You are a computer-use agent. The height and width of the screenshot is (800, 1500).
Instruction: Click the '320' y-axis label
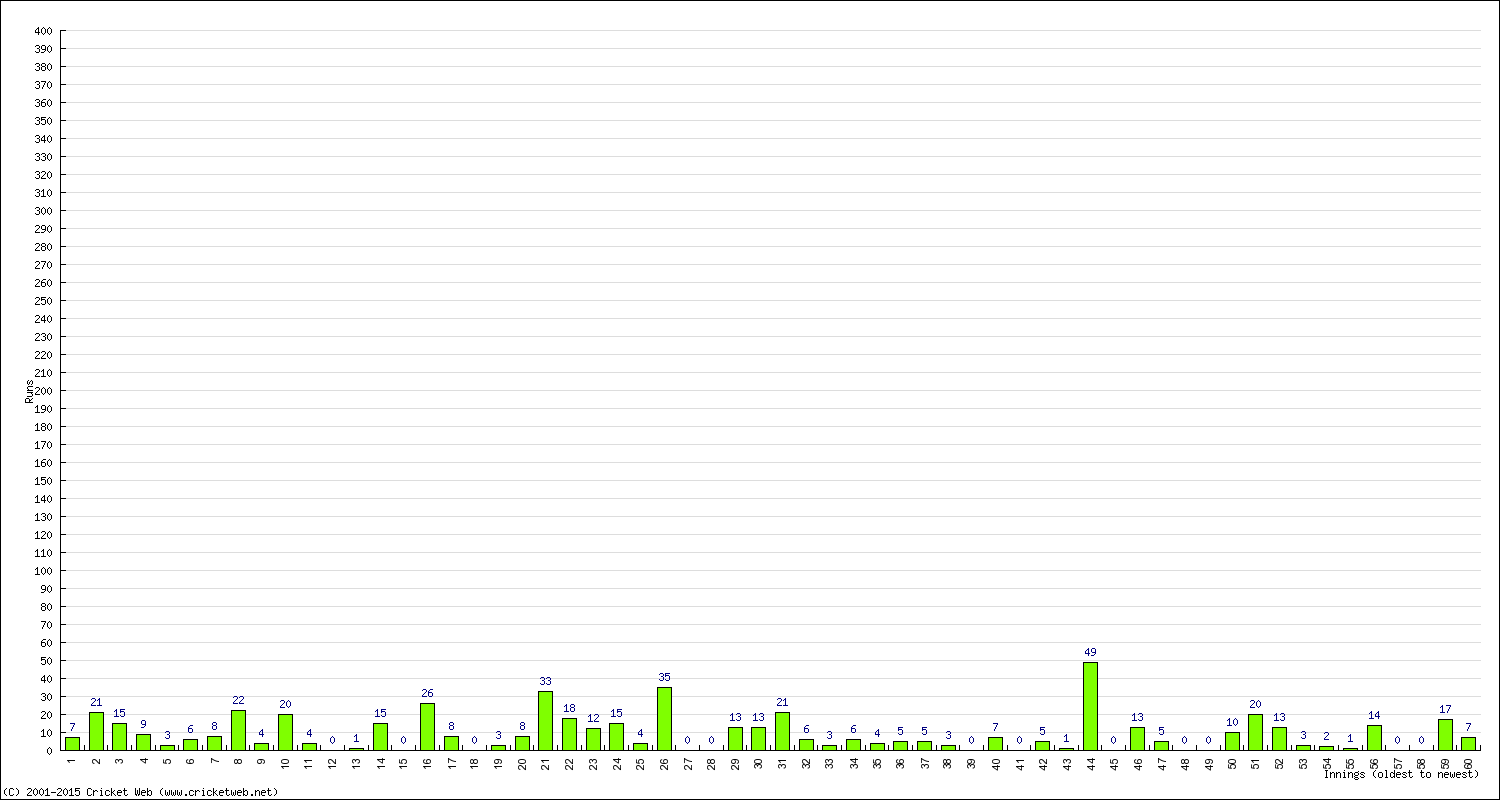pos(43,175)
